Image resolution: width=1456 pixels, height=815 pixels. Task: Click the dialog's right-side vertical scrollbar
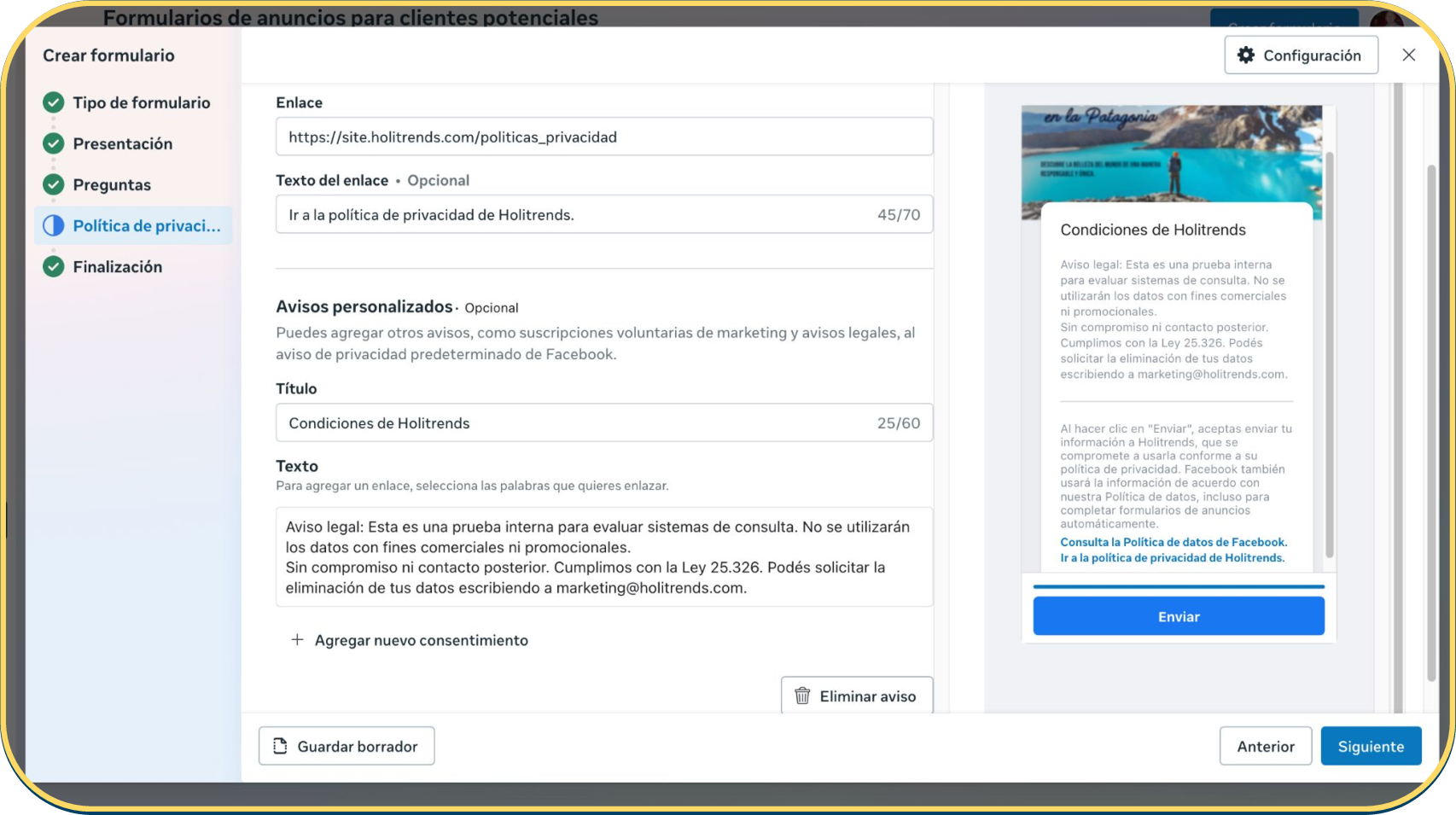pyautogui.click(x=1431, y=422)
